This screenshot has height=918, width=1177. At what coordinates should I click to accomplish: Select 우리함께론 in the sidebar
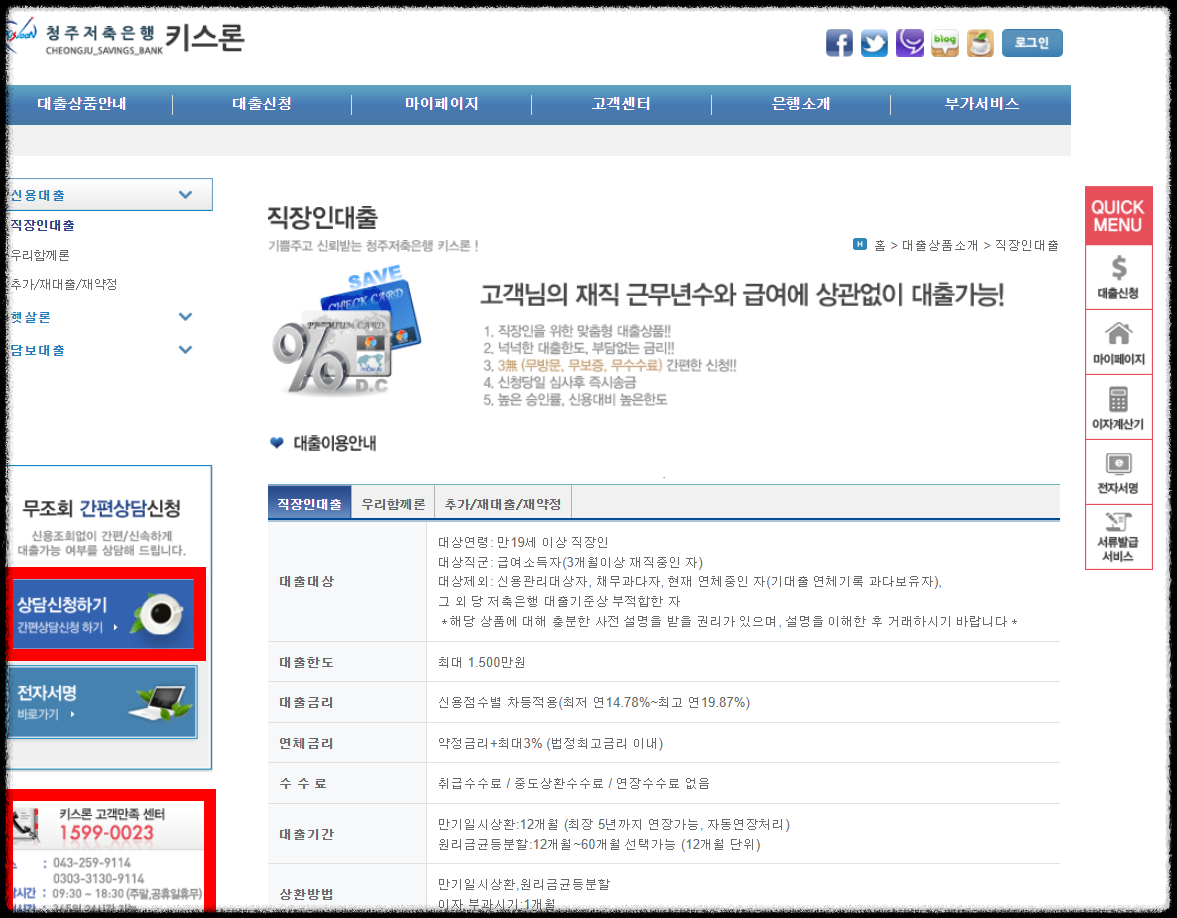click(x=40, y=255)
